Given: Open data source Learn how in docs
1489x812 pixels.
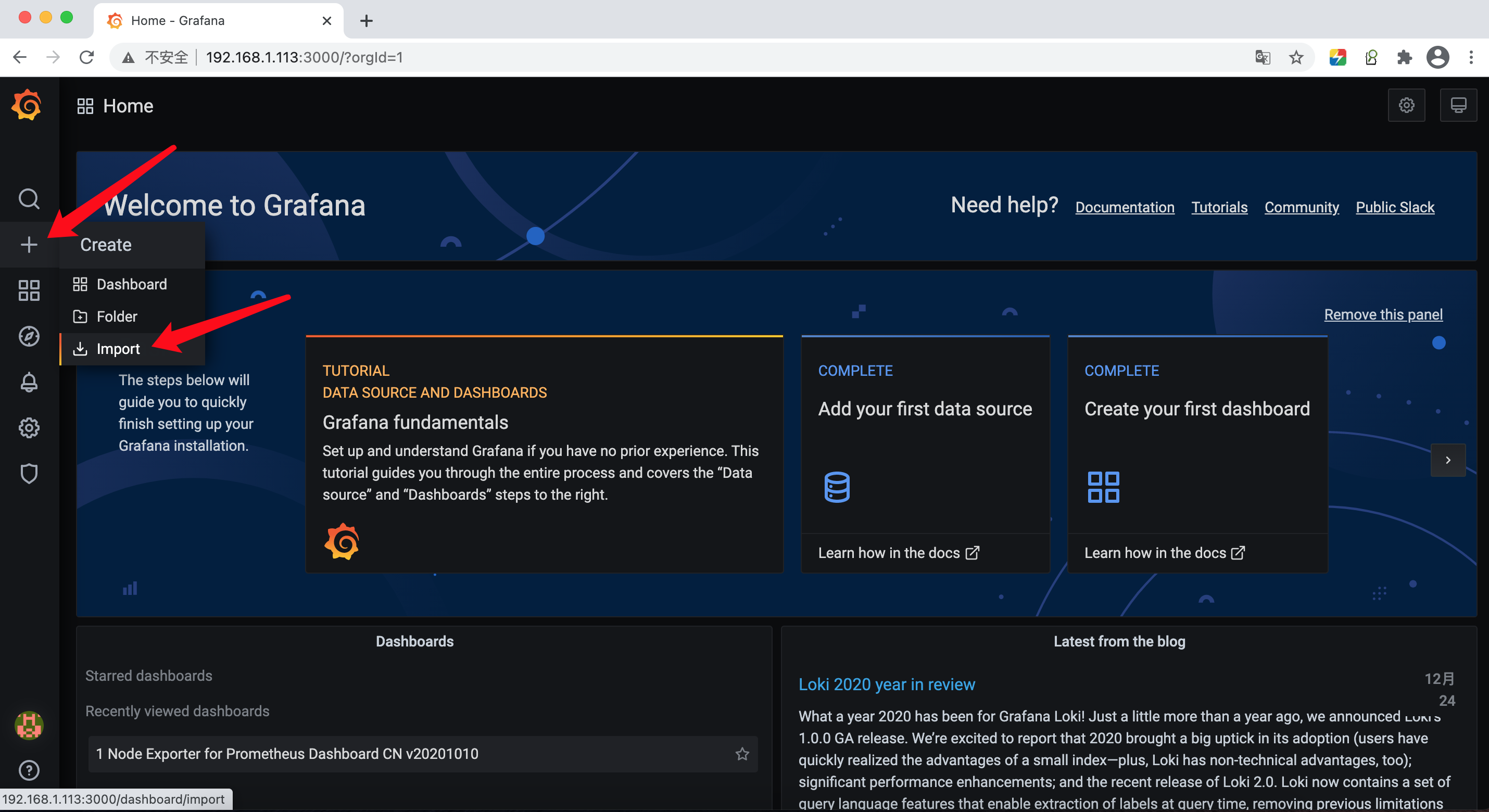Looking at the screenshot, I should [898, 553].
